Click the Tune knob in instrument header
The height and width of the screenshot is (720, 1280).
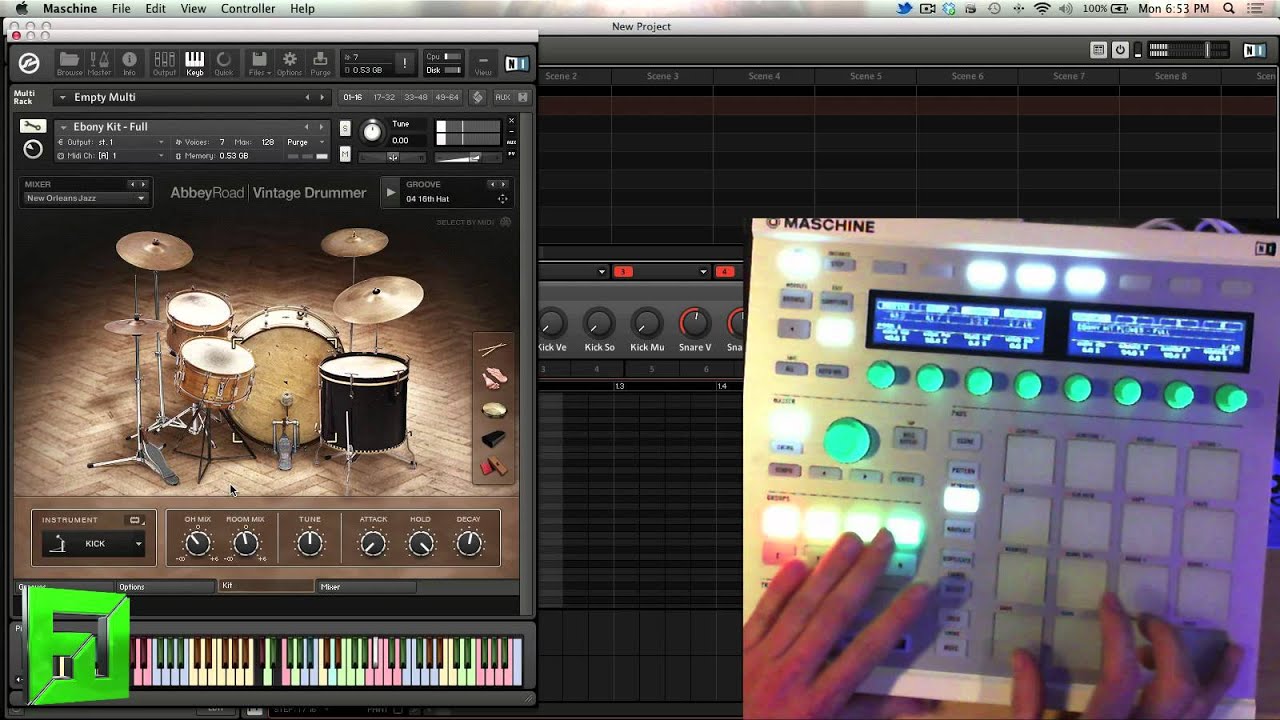[372, 131]
